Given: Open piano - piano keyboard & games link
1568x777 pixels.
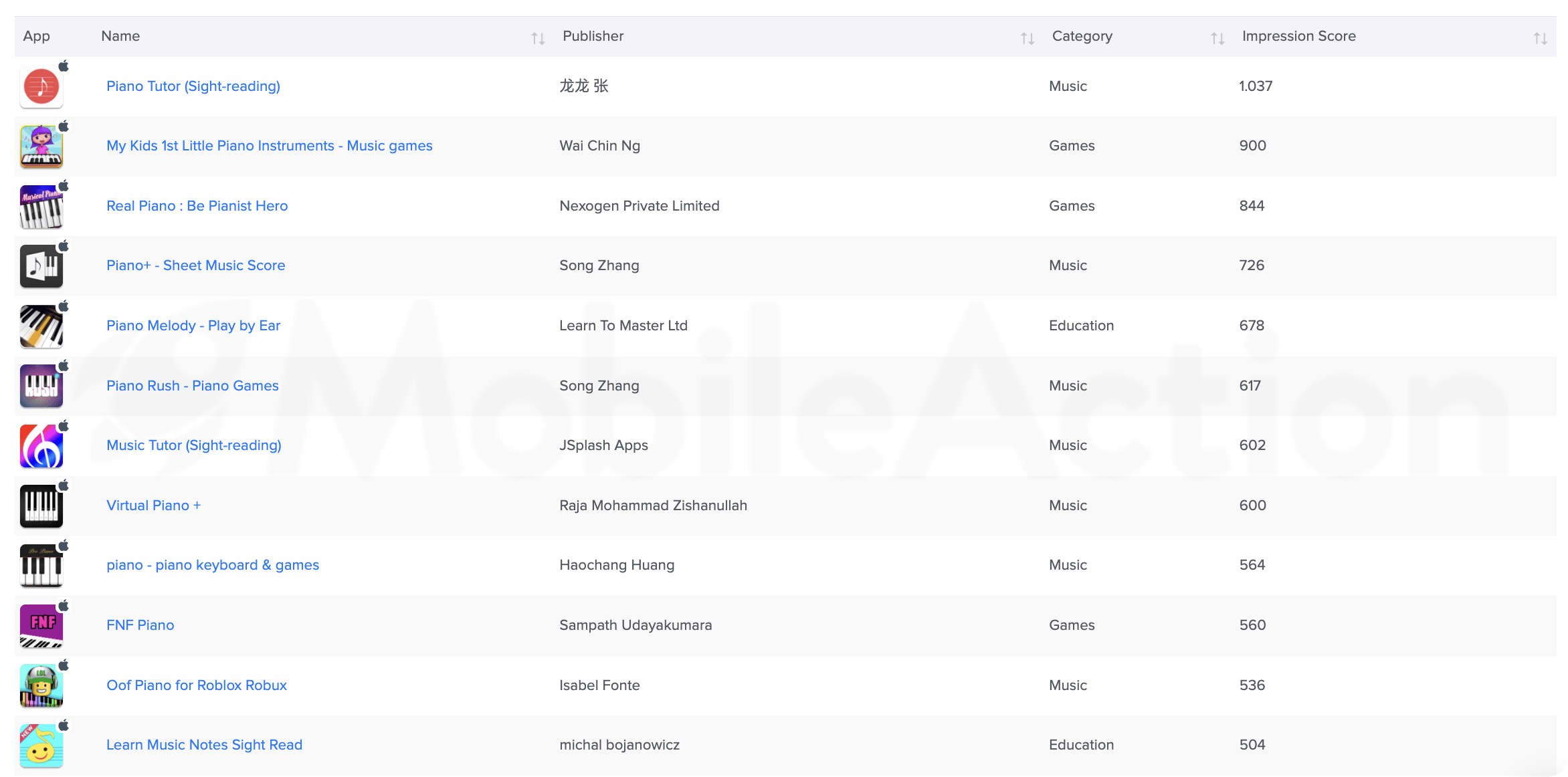Looking at the screenshot, I should click(x=213, y=565).
